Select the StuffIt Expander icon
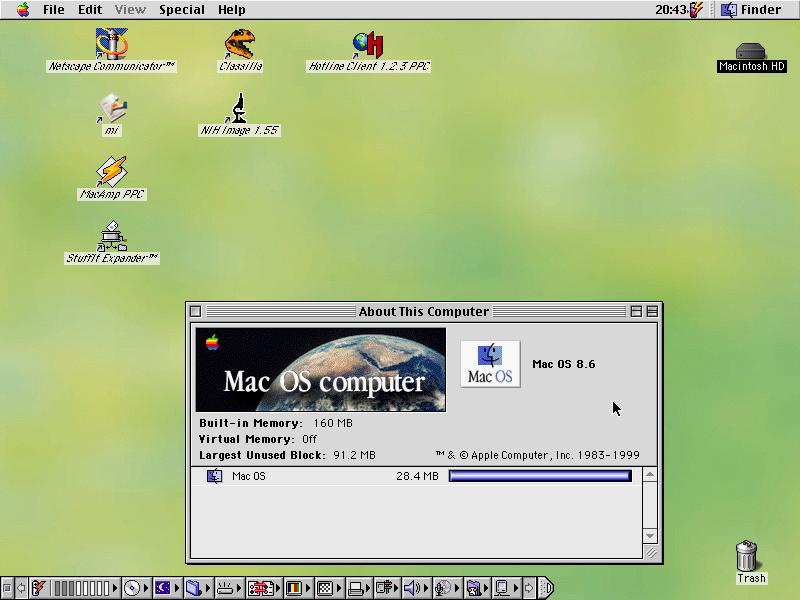This screenshot has height=600, width=800. point(112,235)
